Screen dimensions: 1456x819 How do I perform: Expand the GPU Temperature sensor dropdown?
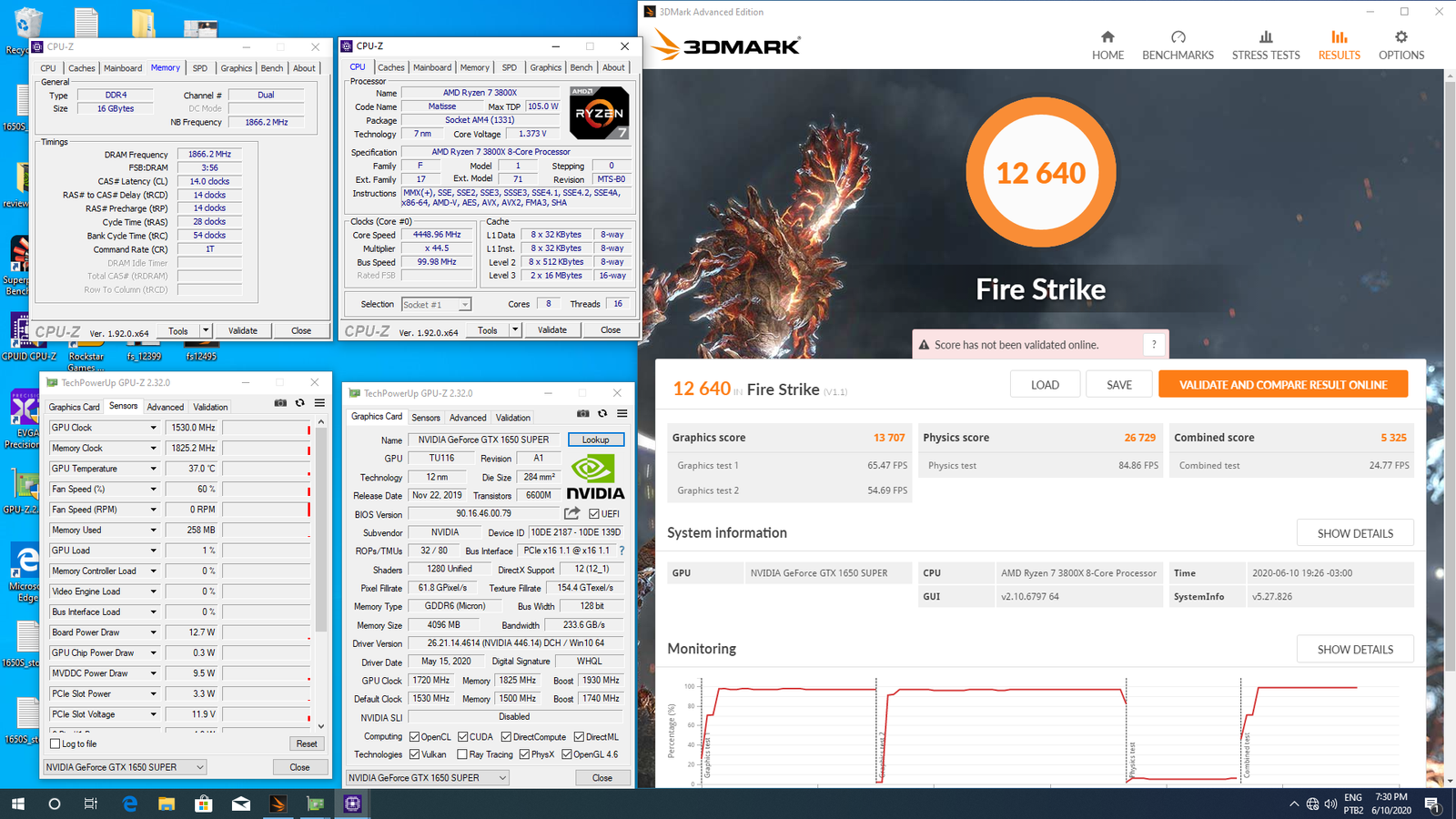pos(153,469)
